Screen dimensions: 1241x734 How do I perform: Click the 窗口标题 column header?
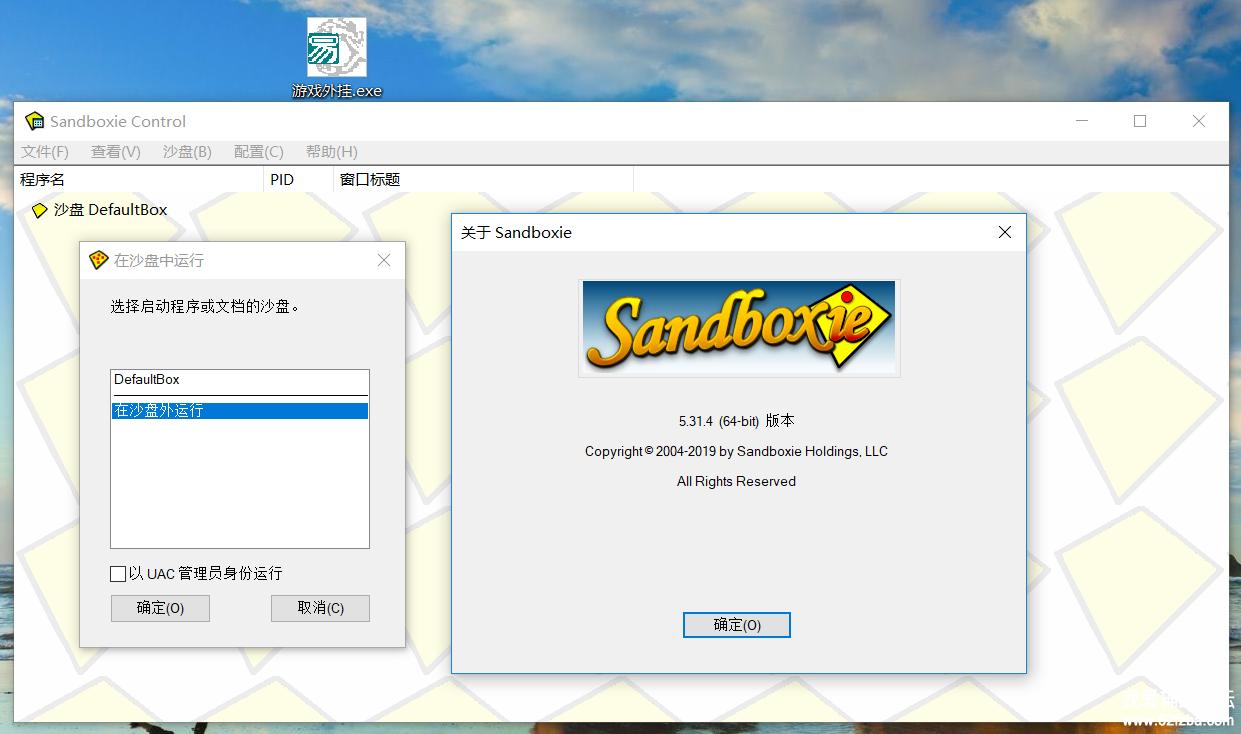[x=484, y=180]
